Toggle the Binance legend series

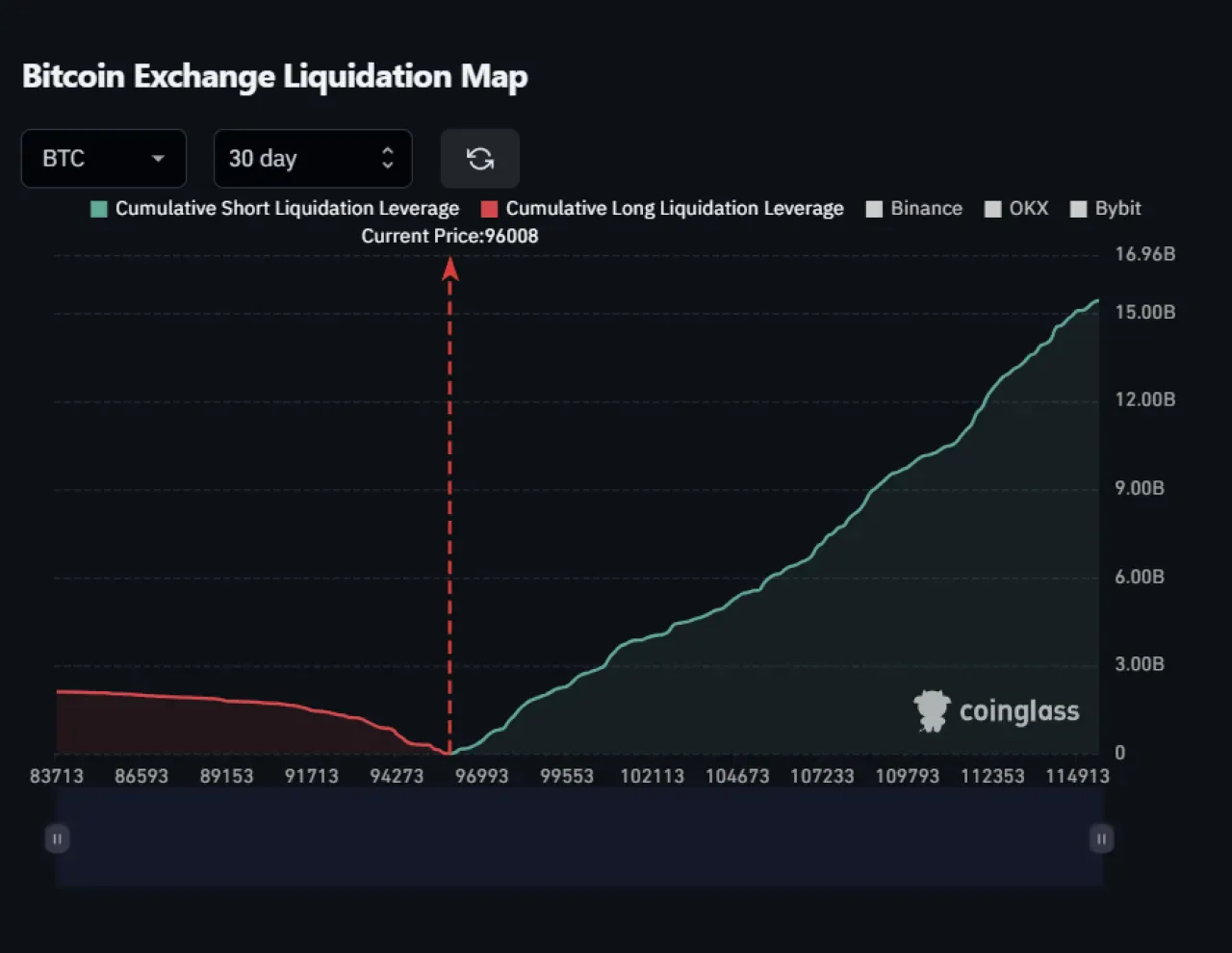click(x=914, y=209)
